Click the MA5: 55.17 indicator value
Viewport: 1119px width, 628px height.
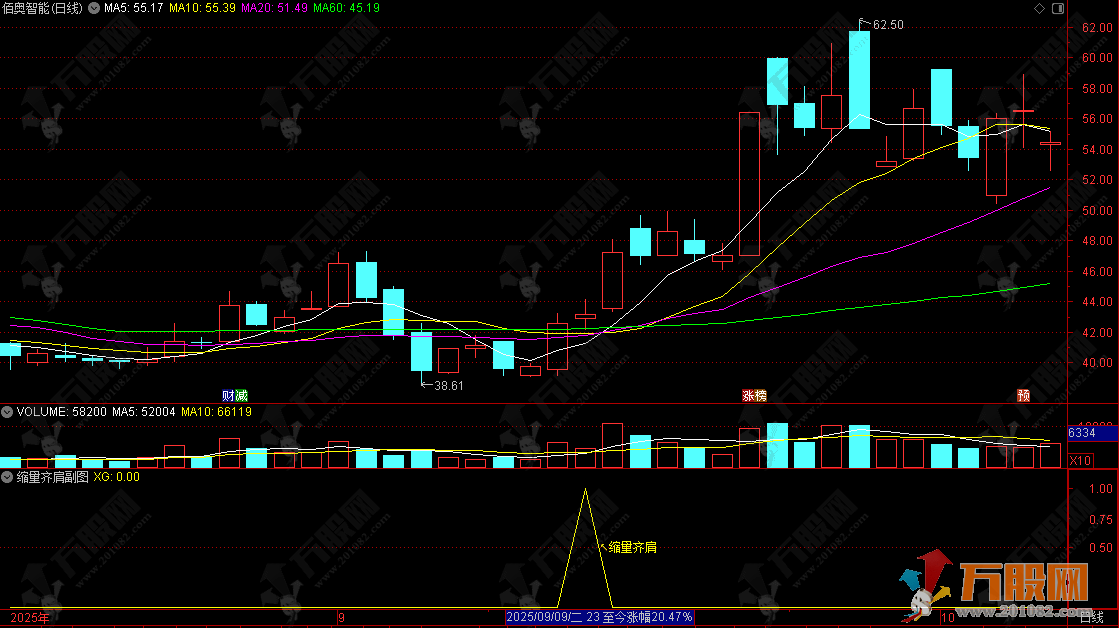pos(133,8)
